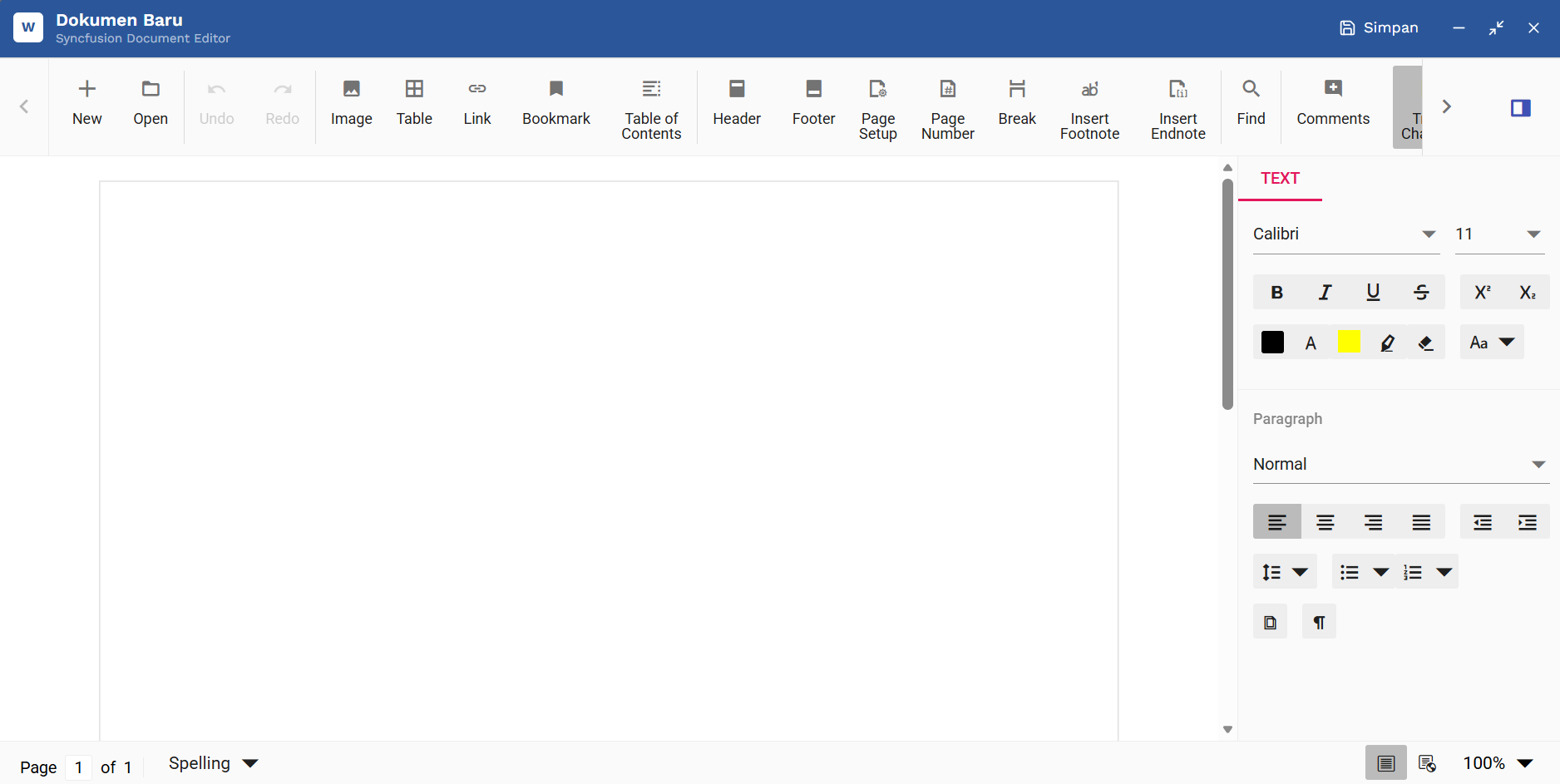Open line spacing dropdown
This screenshot has height=784, width=1560.
coord(1285,572)
